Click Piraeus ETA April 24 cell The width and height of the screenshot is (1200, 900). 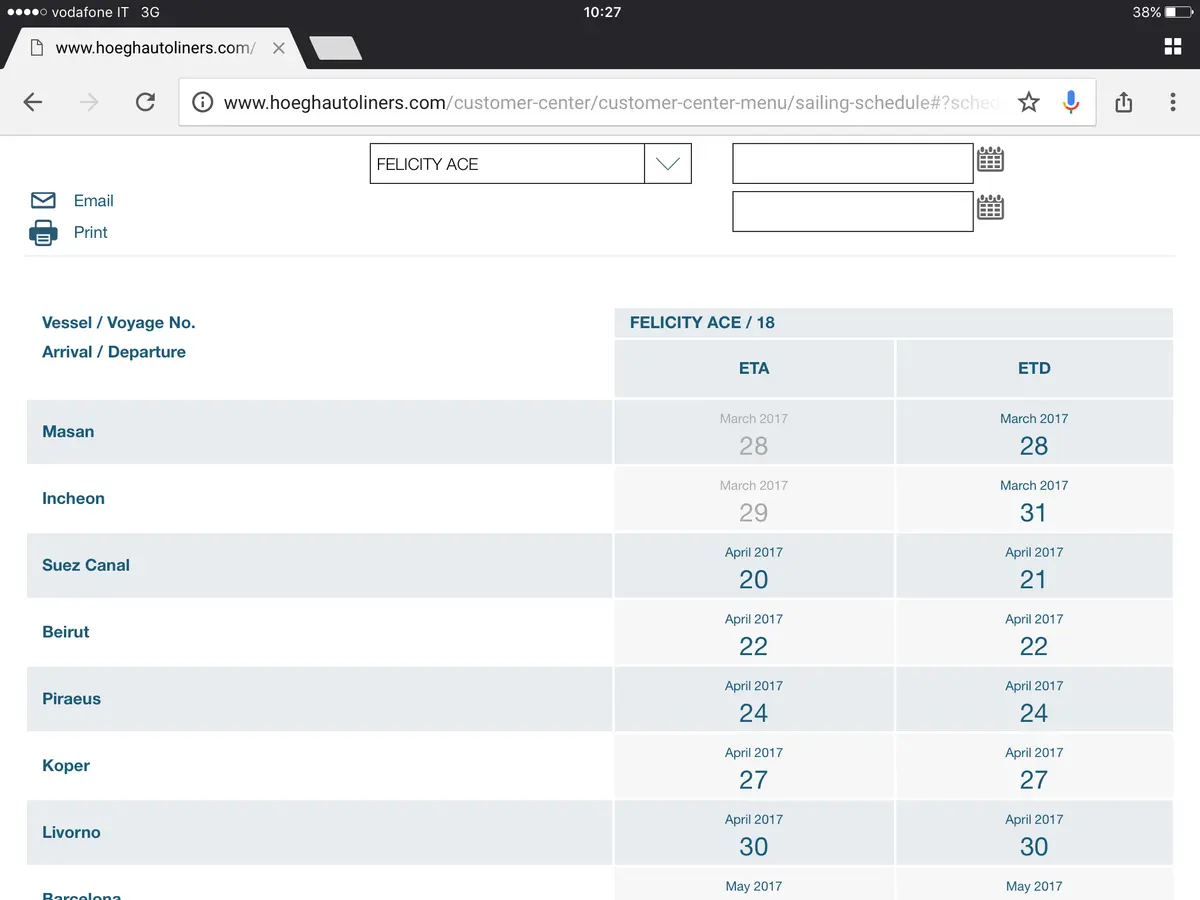coord(754,700)
